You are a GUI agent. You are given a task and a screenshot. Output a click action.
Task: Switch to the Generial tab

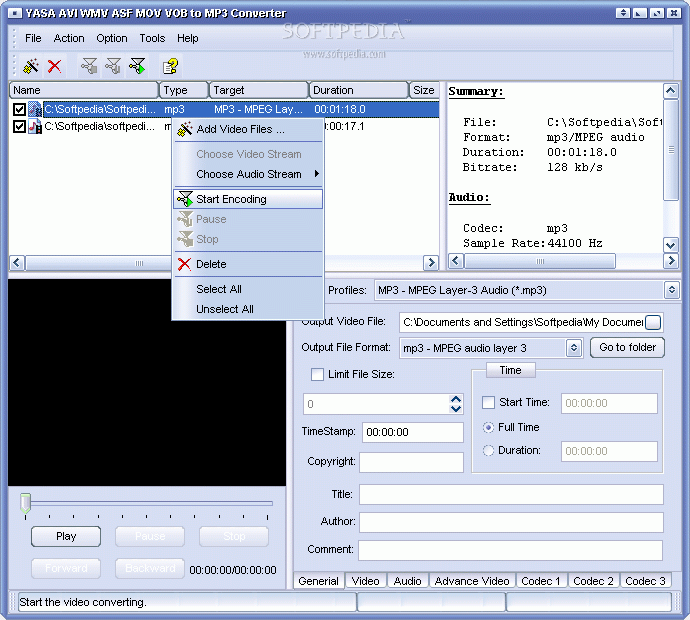pyautogui.click(x=319, y=581)
